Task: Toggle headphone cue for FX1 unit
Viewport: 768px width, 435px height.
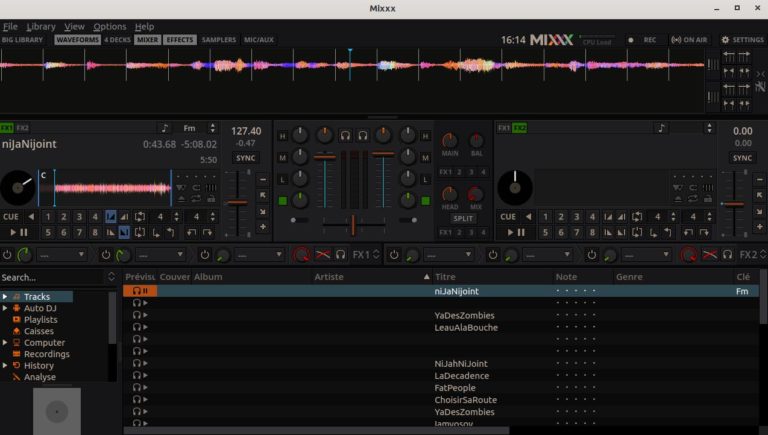Action: tap(340, 255)
